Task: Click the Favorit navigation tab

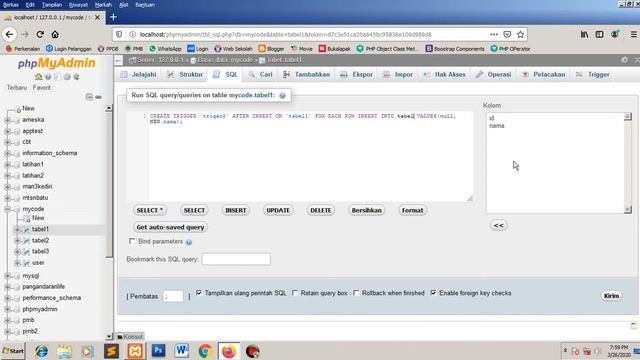Action: coord(42,87)
